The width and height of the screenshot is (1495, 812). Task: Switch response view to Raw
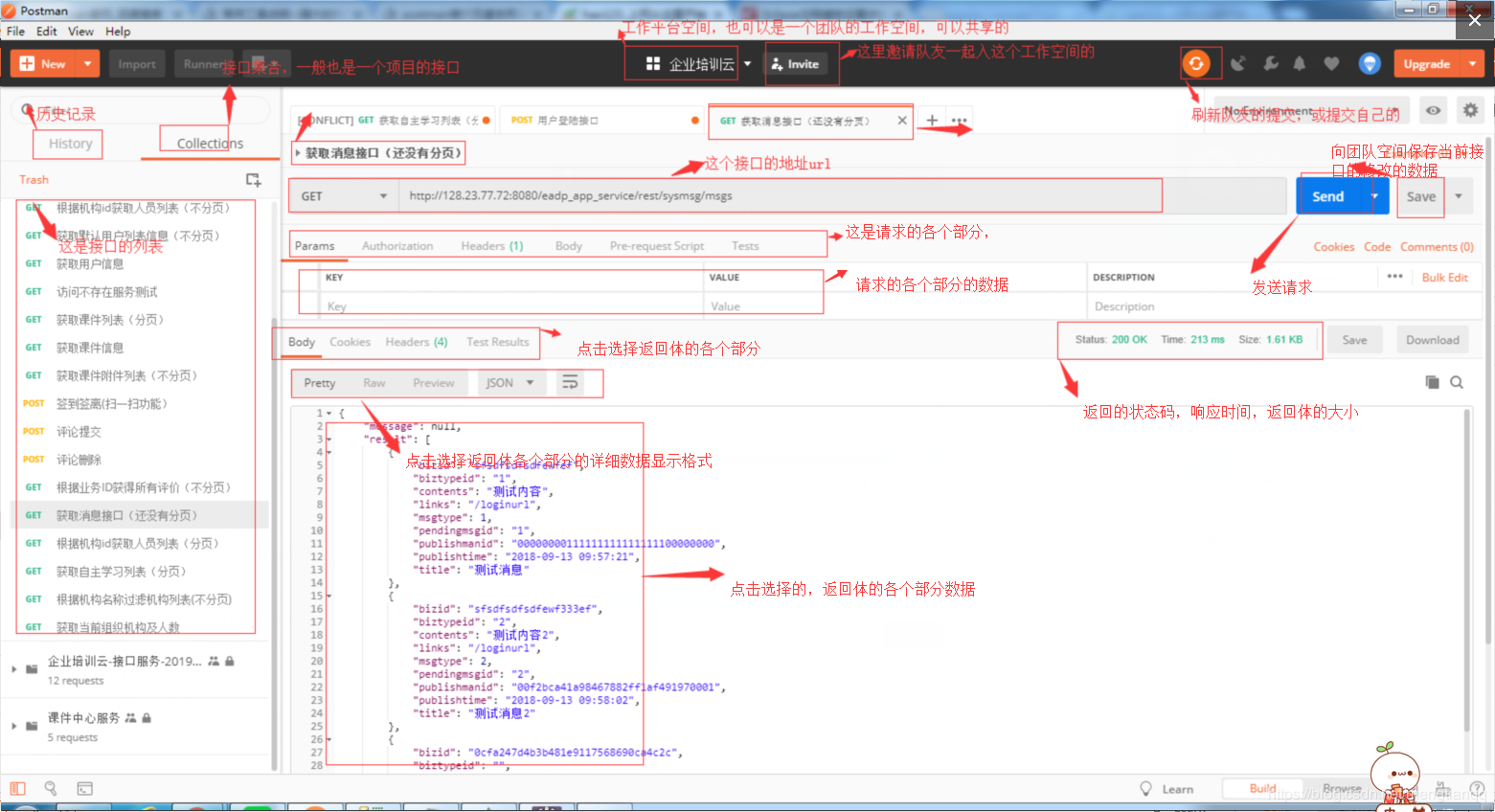[374, 383]
